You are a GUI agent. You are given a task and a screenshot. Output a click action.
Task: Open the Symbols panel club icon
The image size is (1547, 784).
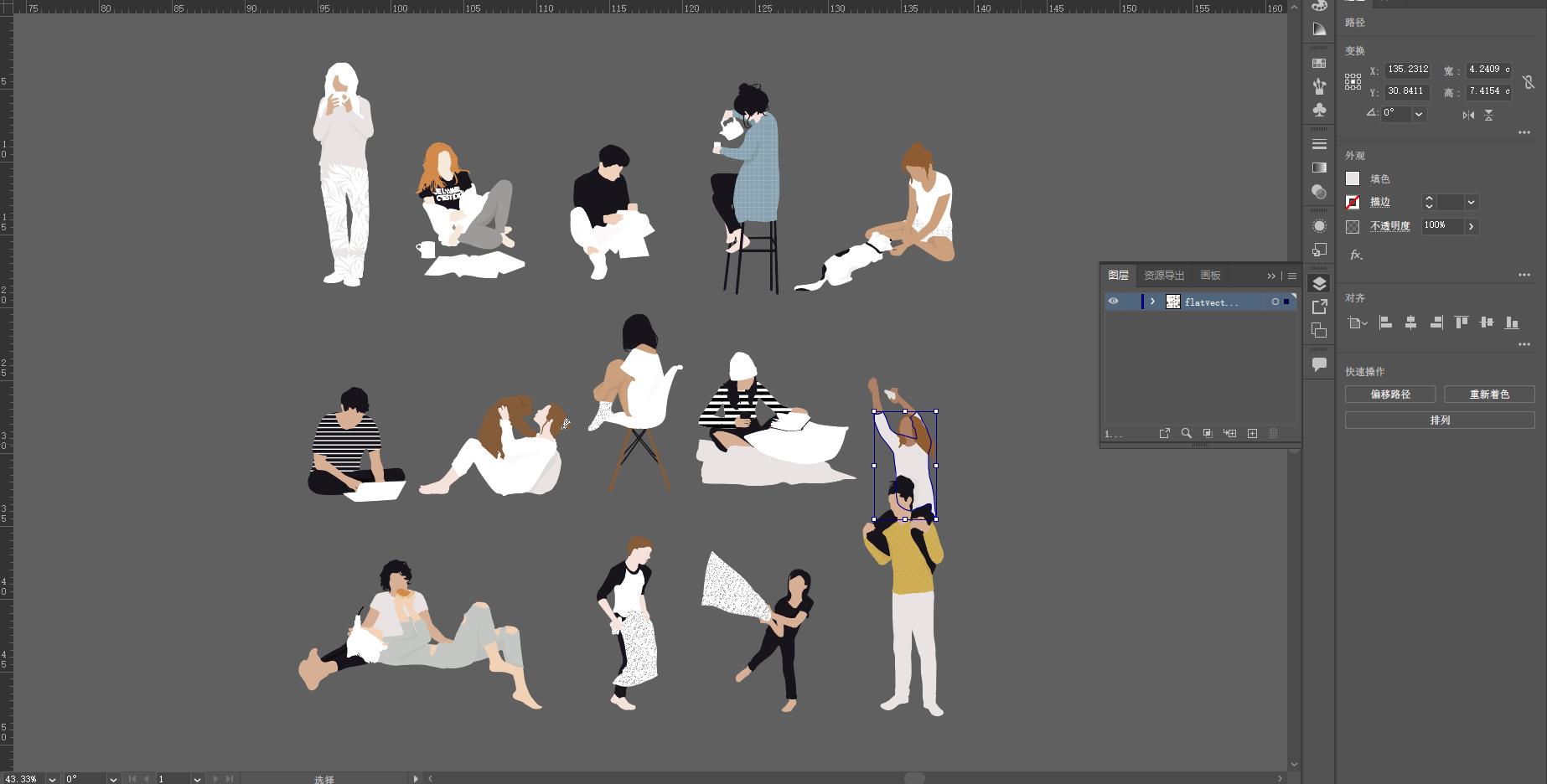coord(1319,110)
